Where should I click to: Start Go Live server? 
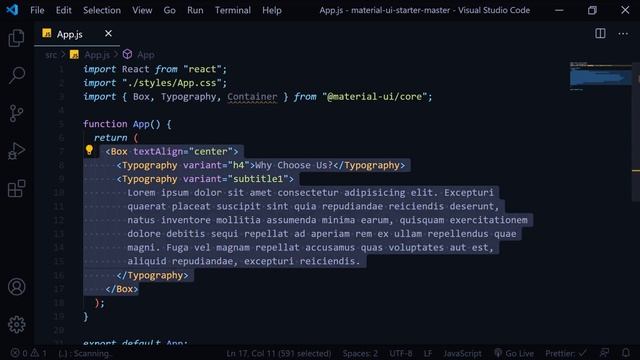(x=514, y=353)
